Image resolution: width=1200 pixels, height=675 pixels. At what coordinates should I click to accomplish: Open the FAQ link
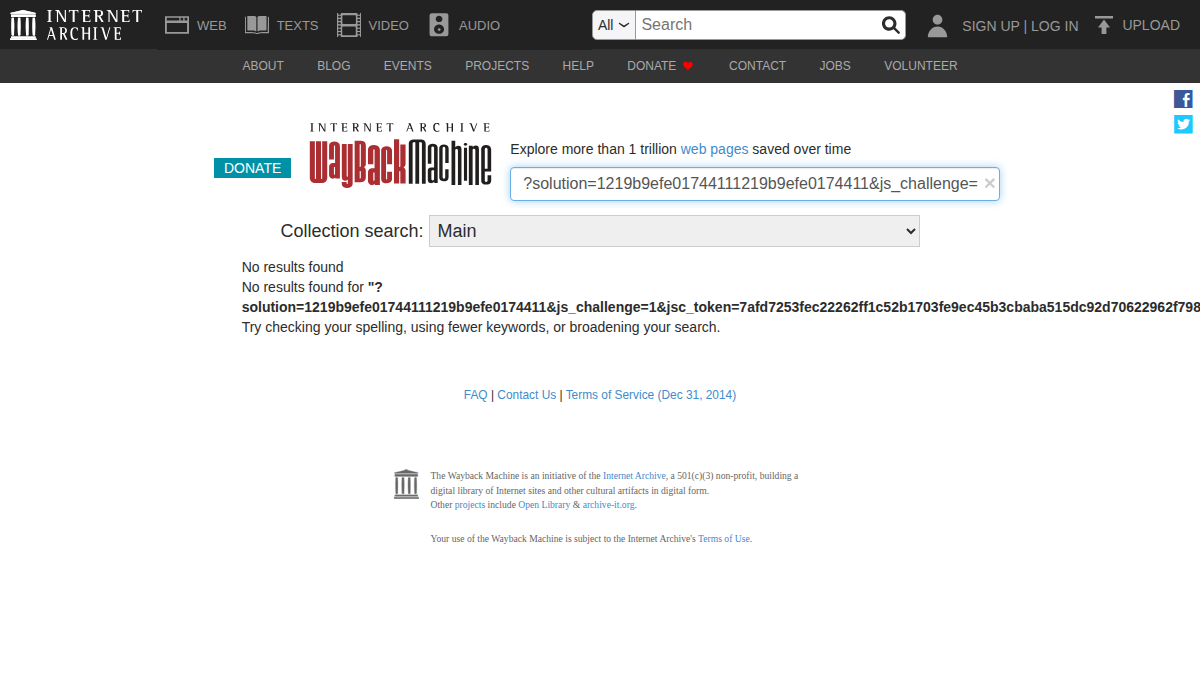(x=476, y=395)
